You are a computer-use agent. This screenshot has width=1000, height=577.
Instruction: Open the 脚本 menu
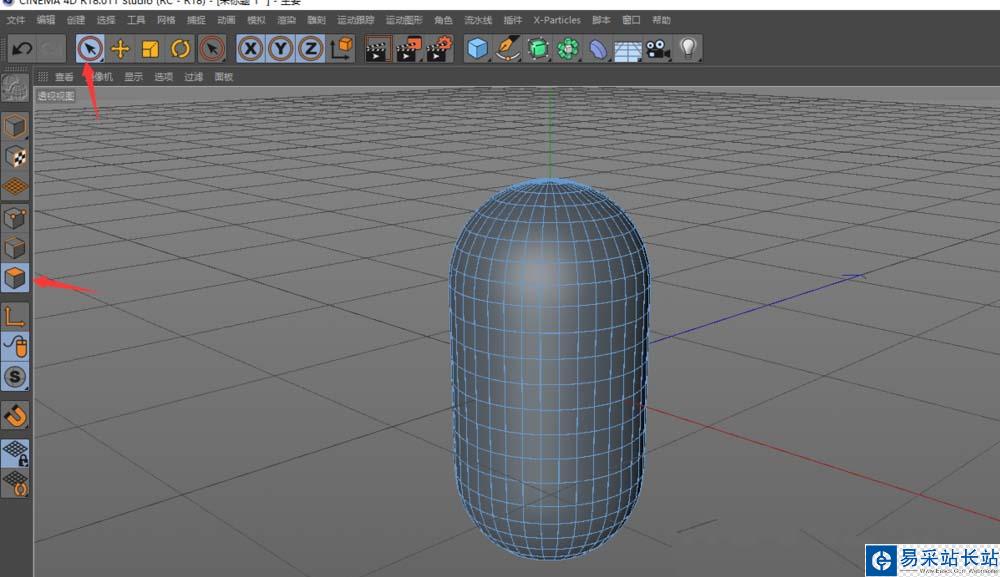tap(601, 20)
